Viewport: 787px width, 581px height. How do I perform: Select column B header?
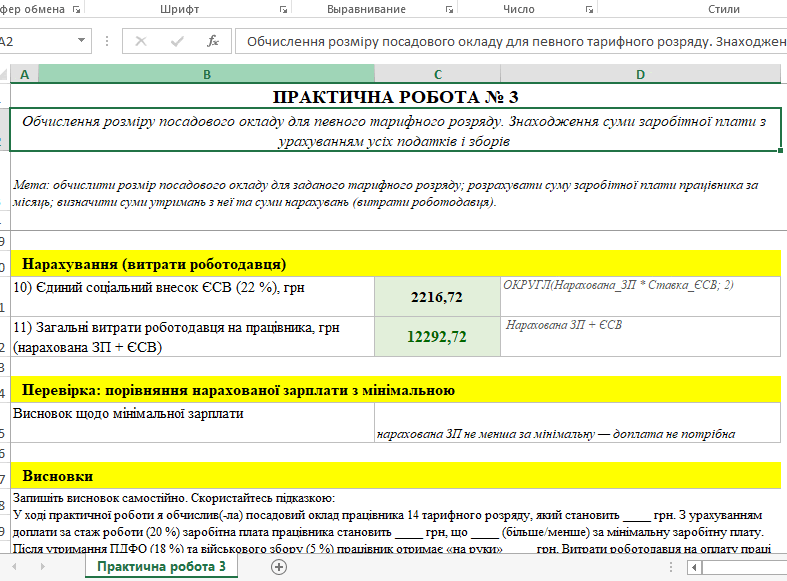click(206, 74)
